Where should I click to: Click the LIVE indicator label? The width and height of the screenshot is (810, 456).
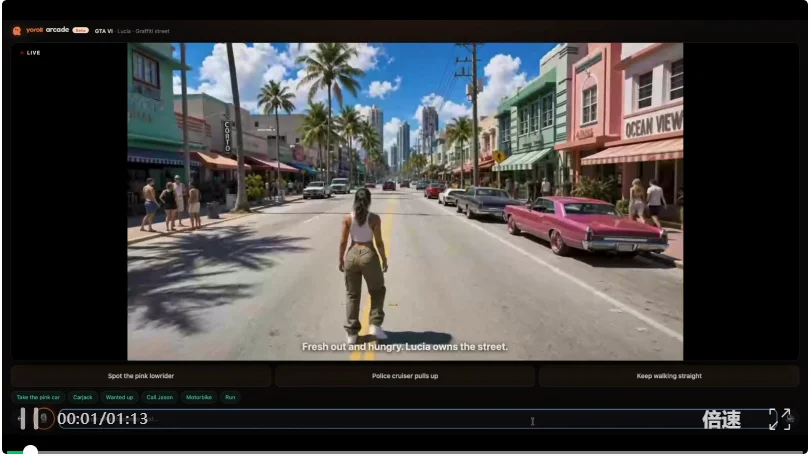pyautogui.click(x=30, y=53)
